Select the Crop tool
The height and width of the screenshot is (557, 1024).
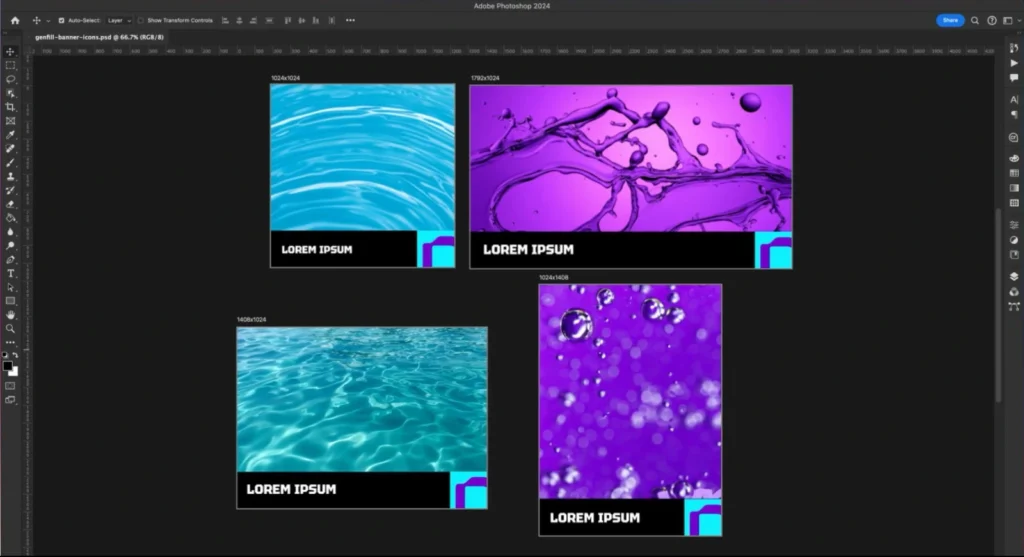[x=10, y=107]
